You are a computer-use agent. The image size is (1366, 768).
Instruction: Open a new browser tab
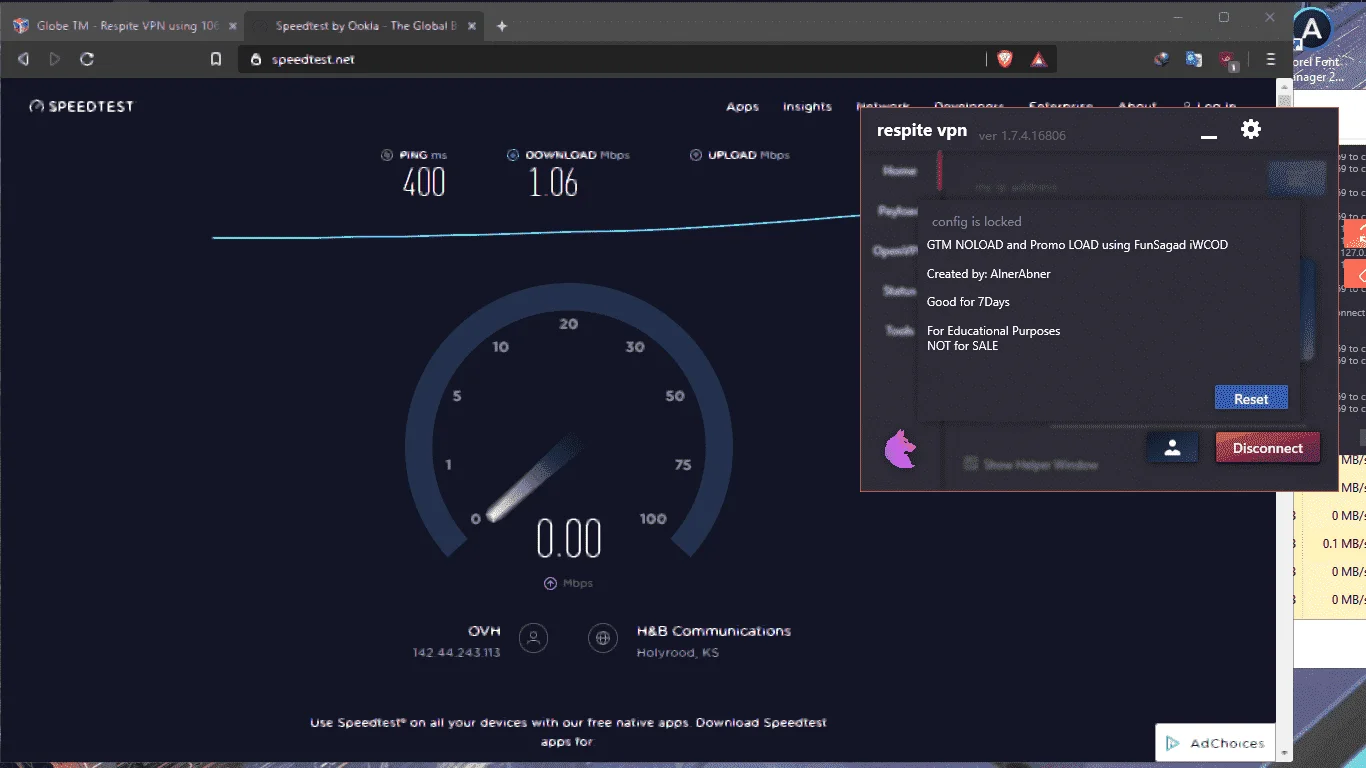point(502,26)
